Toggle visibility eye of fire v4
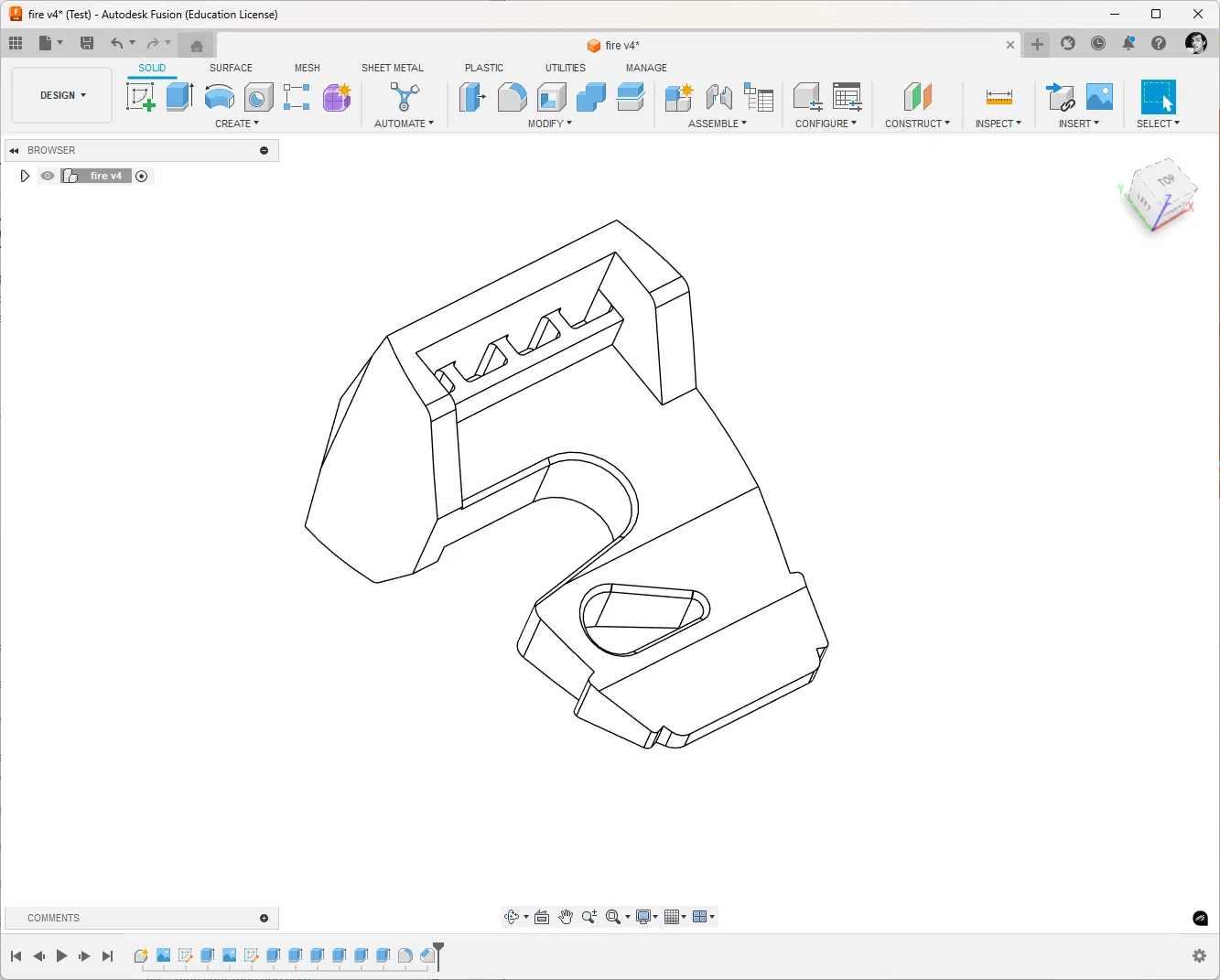 48,176
